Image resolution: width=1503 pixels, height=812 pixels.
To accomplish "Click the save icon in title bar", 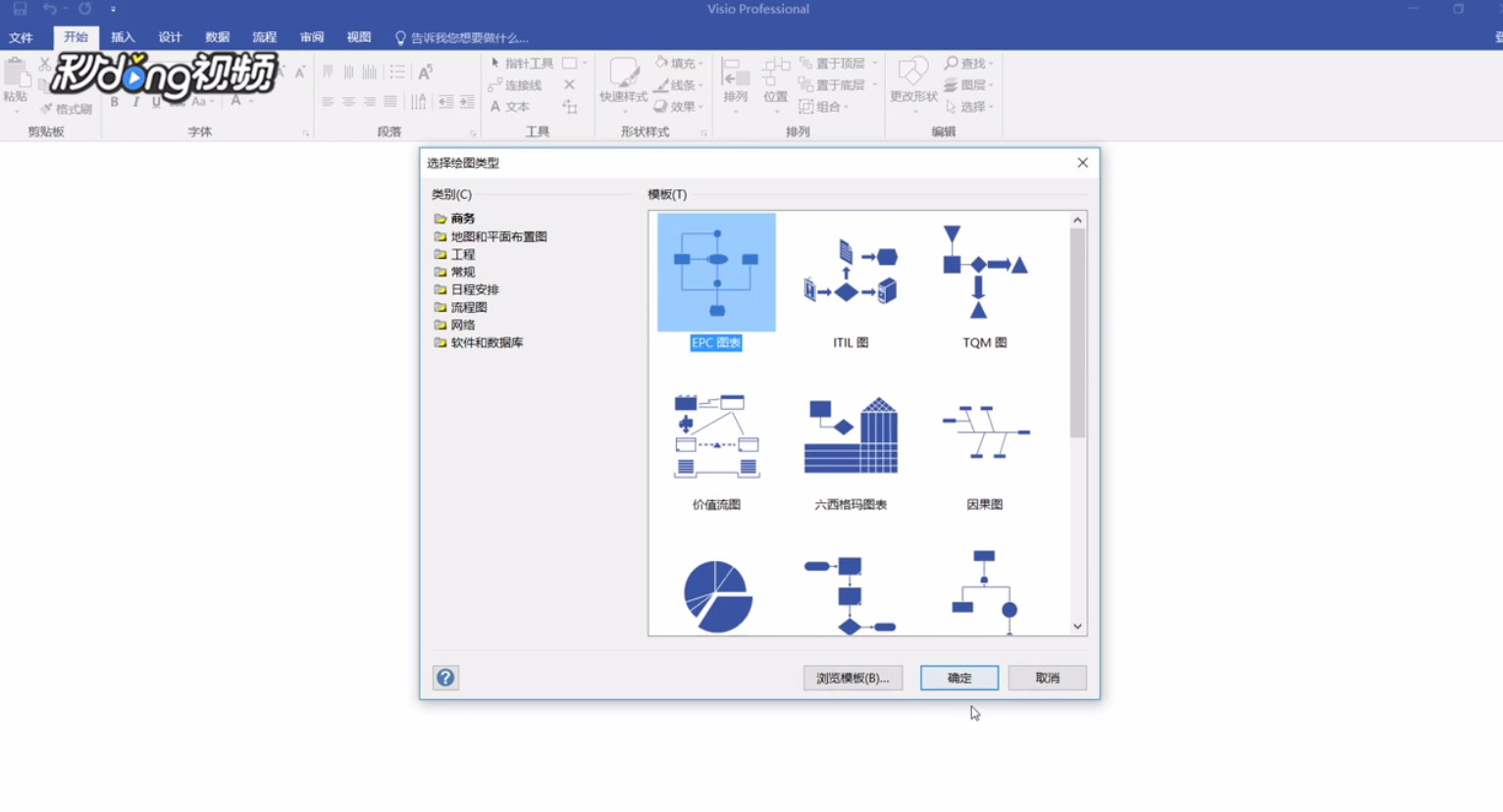I will click(x=20, y=9).
